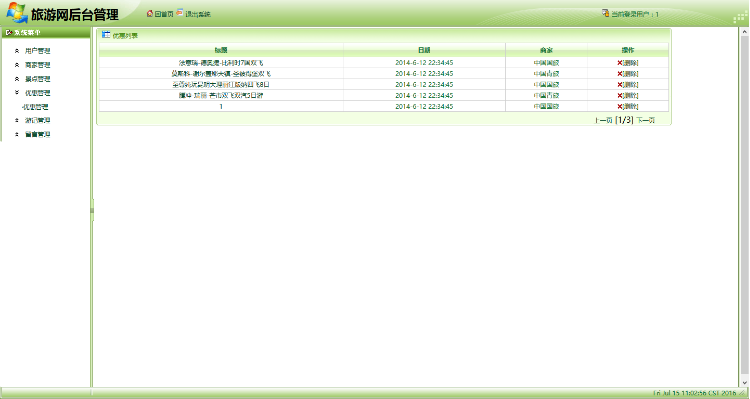This screenshot has height=399, width=750.
Task: Click the current logged-in user icon
Action: pos(606,13)
